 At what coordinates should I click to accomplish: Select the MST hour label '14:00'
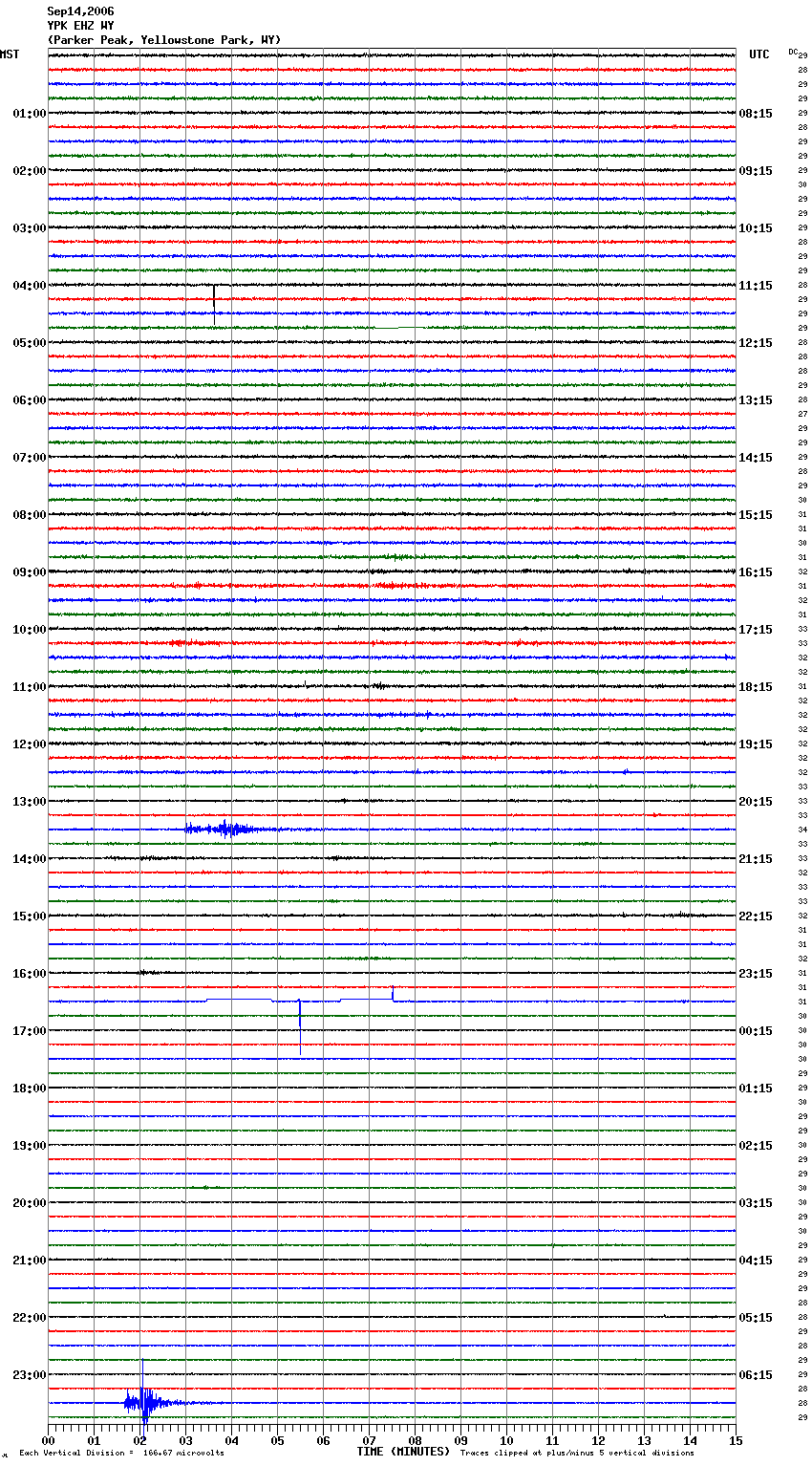30,859
